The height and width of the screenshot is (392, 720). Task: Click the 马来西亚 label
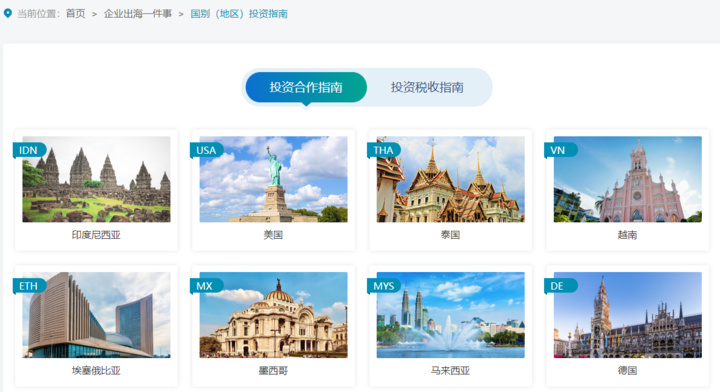click(x=450, y=370)
